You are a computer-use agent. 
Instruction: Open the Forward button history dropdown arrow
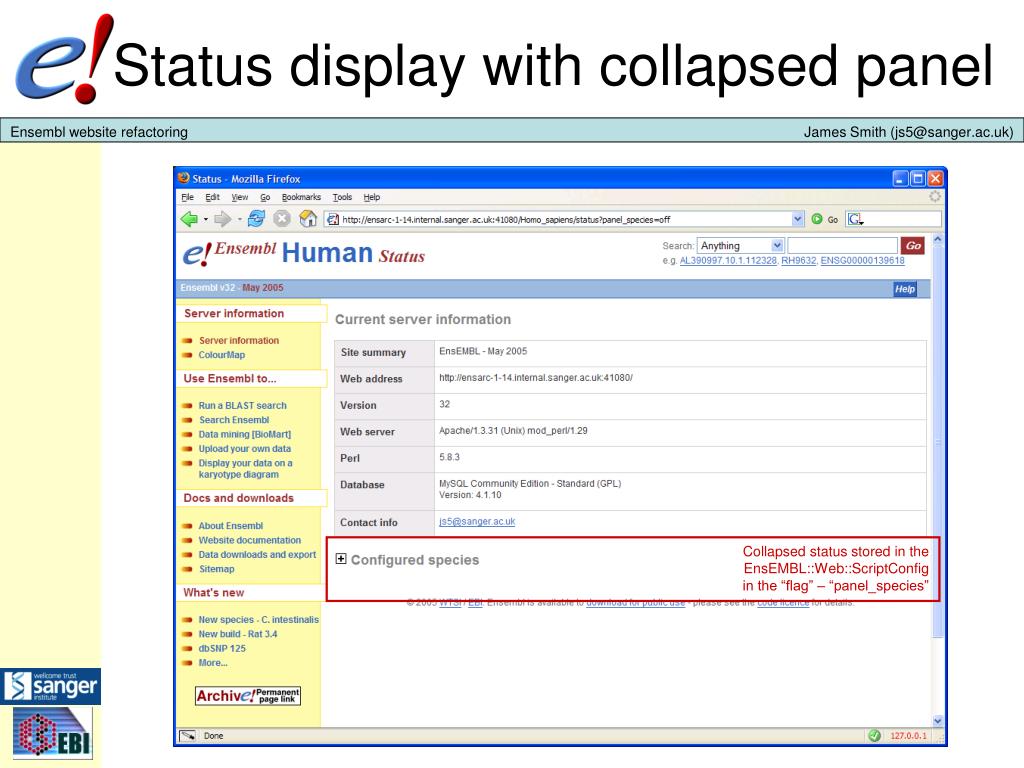pyautogui.click(x=240, y=220)
